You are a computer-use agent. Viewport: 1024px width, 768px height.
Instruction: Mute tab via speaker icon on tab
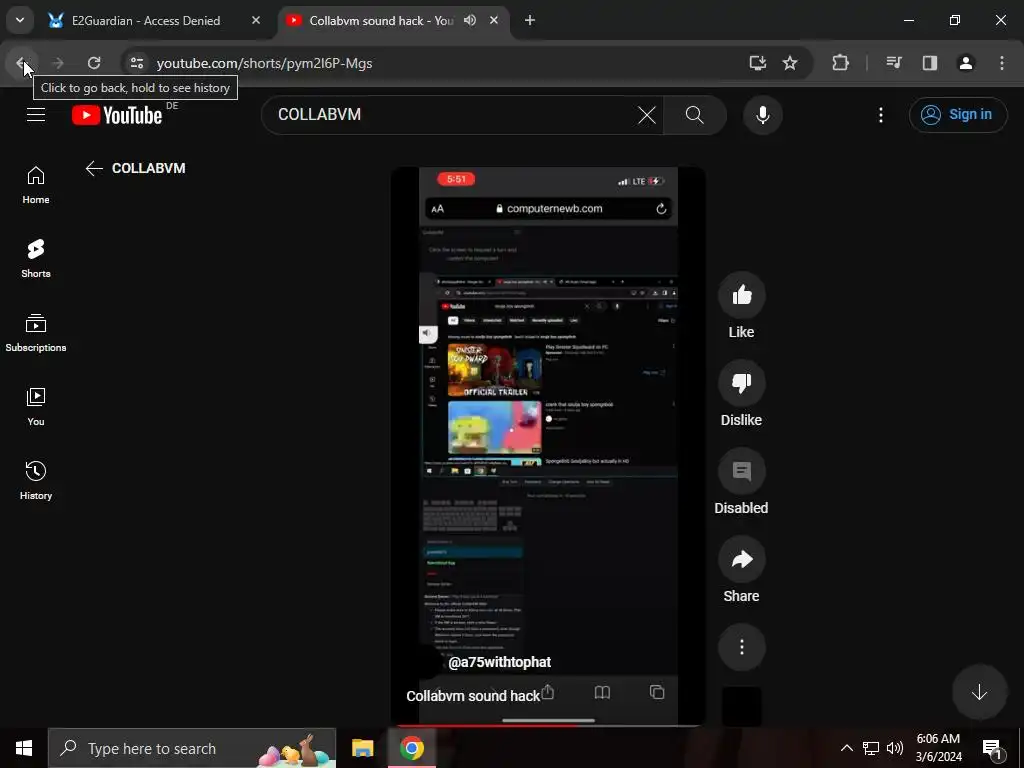click(470, 20)
